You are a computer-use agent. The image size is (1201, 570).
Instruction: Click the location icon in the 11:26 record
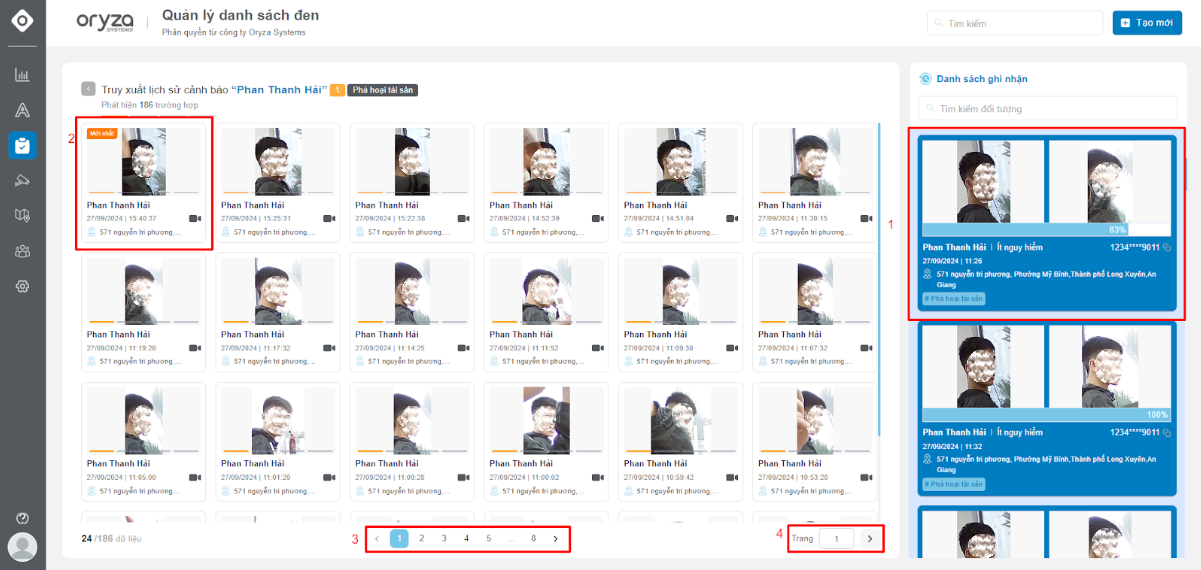point(927,274)
